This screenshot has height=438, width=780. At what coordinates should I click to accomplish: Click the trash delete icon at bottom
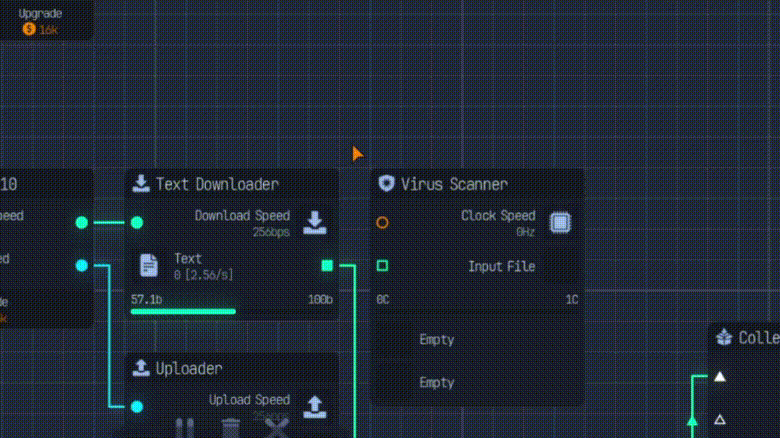tap(231, 428)
